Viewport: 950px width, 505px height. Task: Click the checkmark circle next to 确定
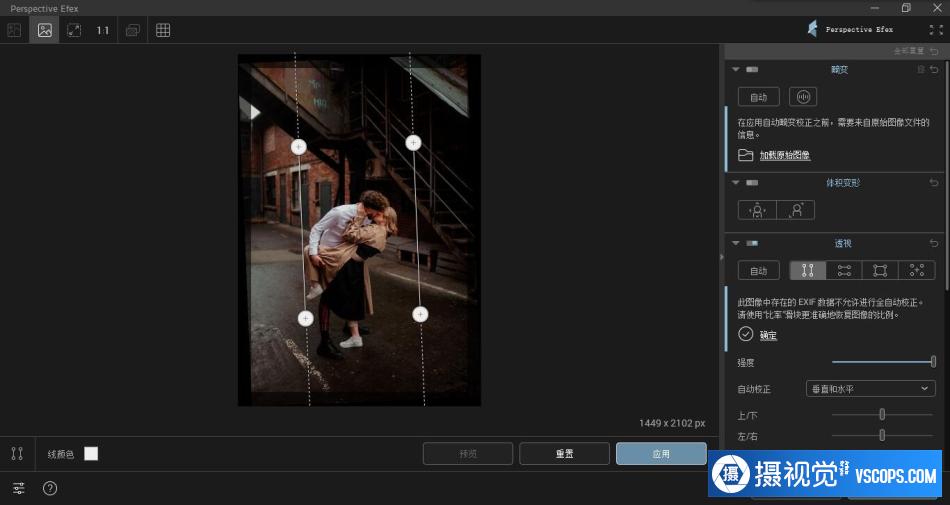745,334
